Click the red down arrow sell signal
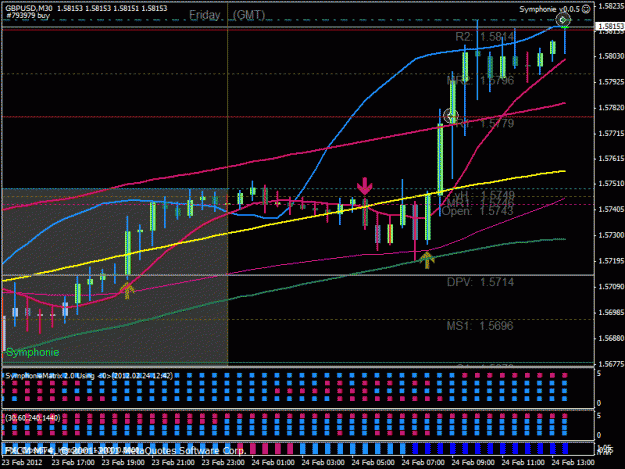 pyautogui.click(x=364, y=186)
